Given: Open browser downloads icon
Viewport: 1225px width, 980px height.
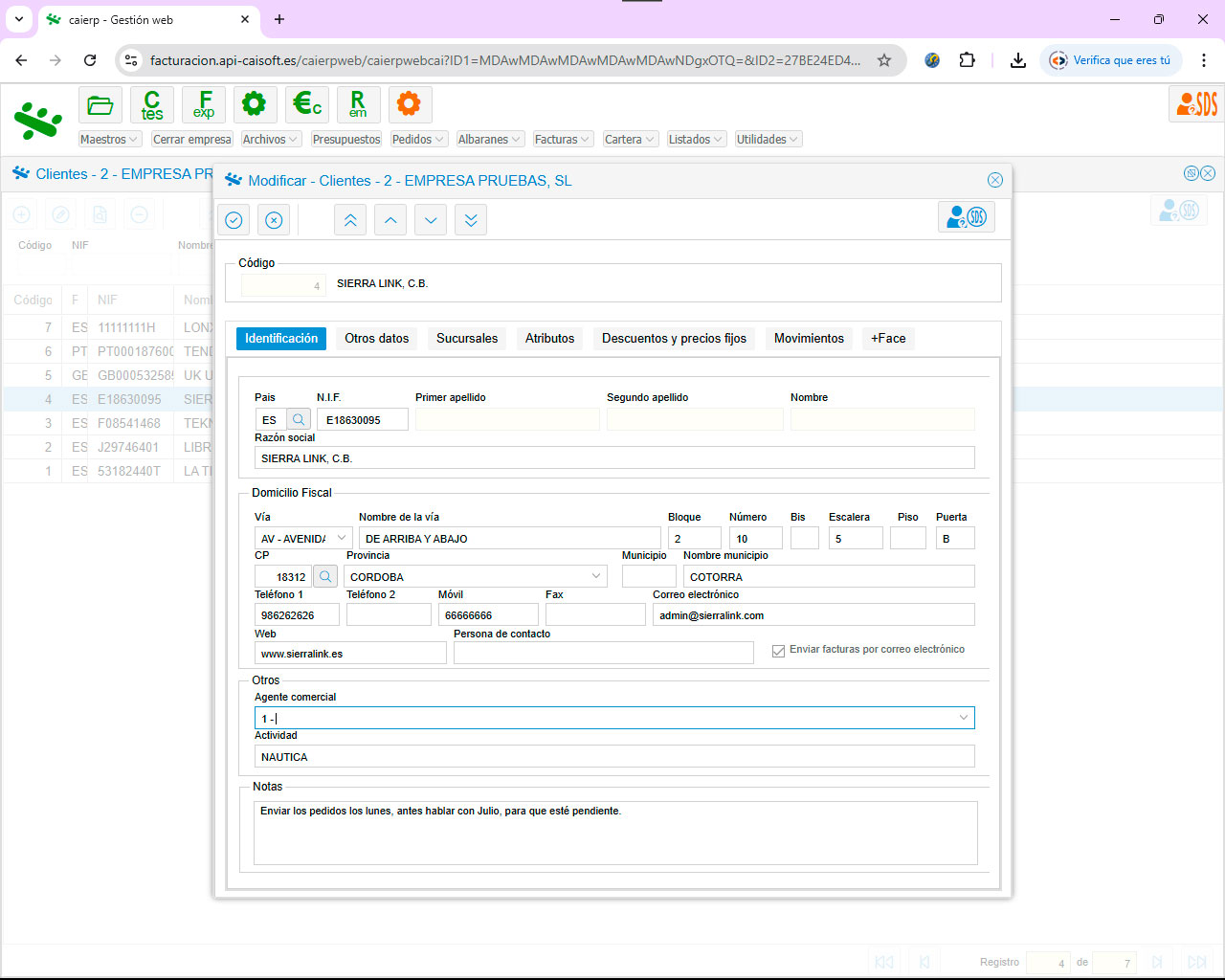Looking at the screenshot, I should pyautogui.click(x=1018, y=60).
